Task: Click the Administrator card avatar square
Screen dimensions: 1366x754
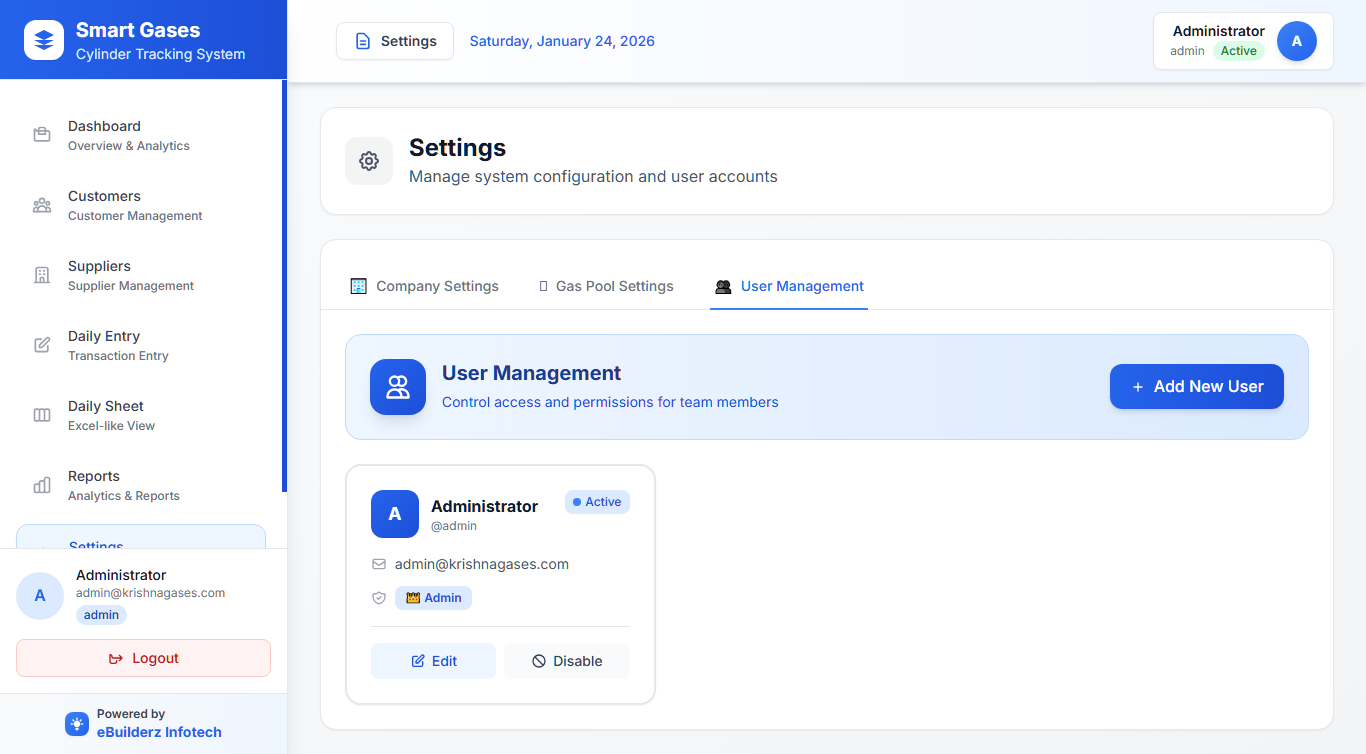Action: tap(395, 514)
